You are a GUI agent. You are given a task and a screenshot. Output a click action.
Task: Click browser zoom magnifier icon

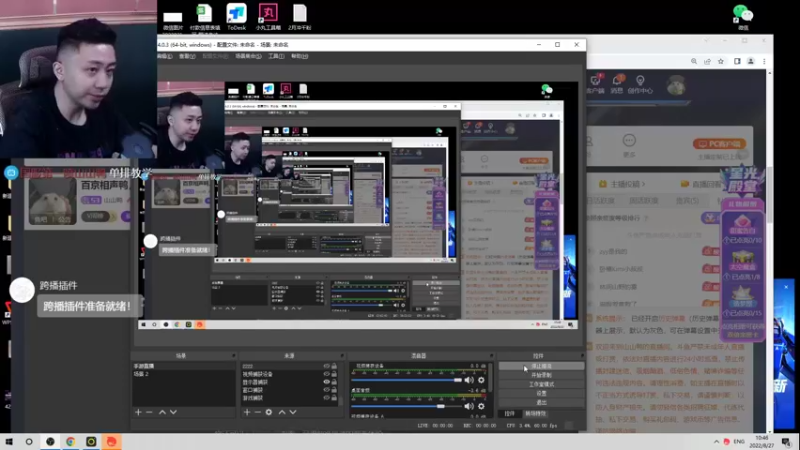pos(694,61)
